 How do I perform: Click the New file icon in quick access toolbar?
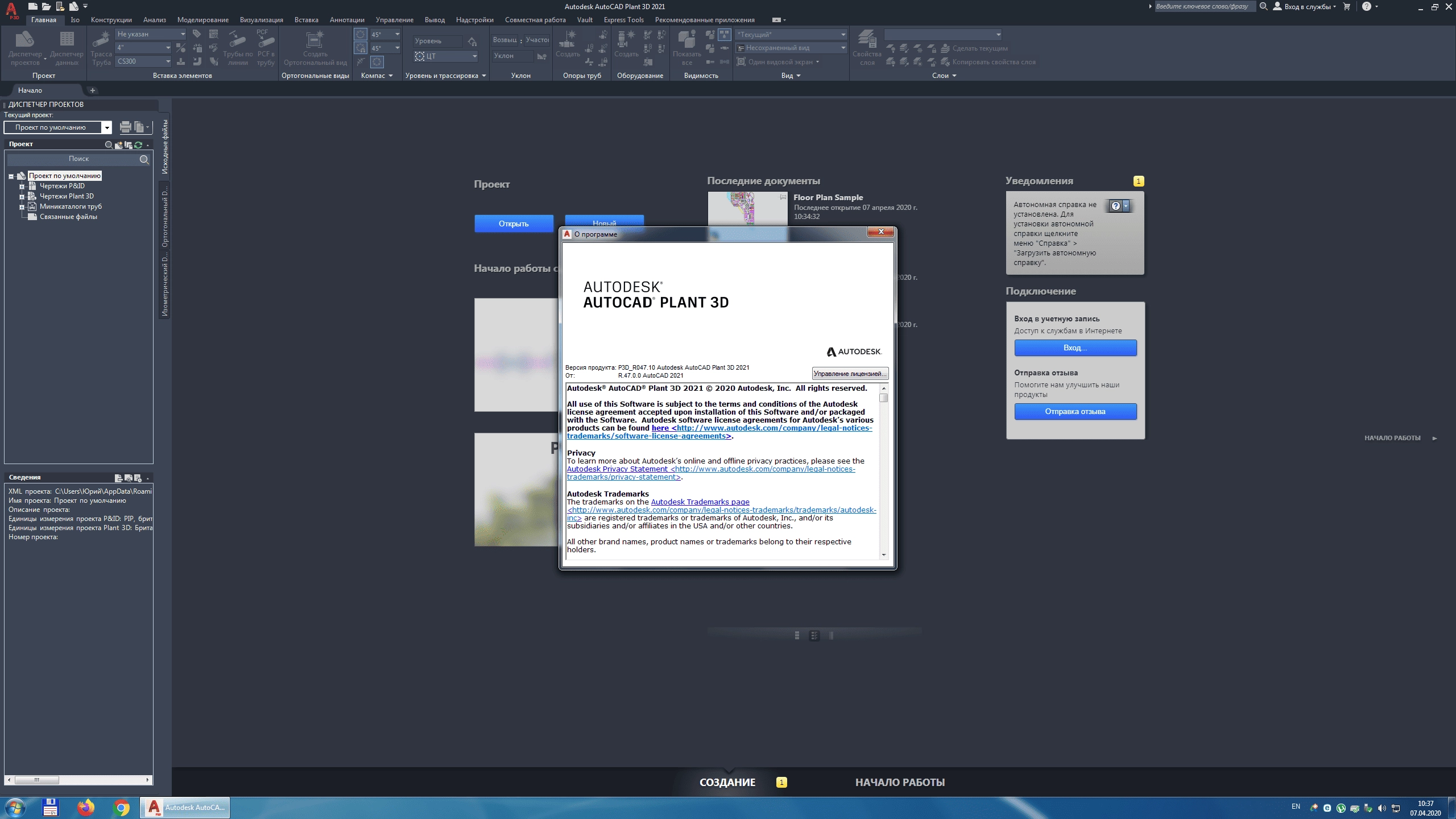click(x=33, y=6)
